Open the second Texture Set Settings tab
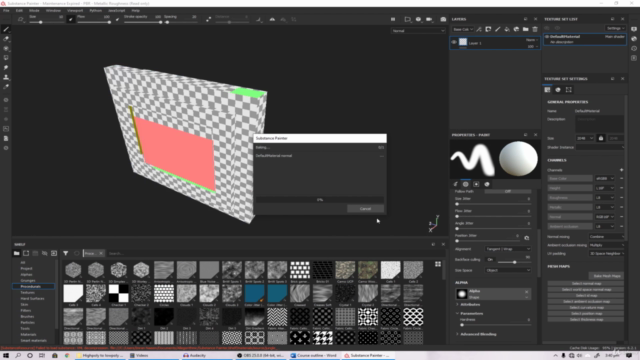This screenshot has width=640, height=360. coord(558,90)
